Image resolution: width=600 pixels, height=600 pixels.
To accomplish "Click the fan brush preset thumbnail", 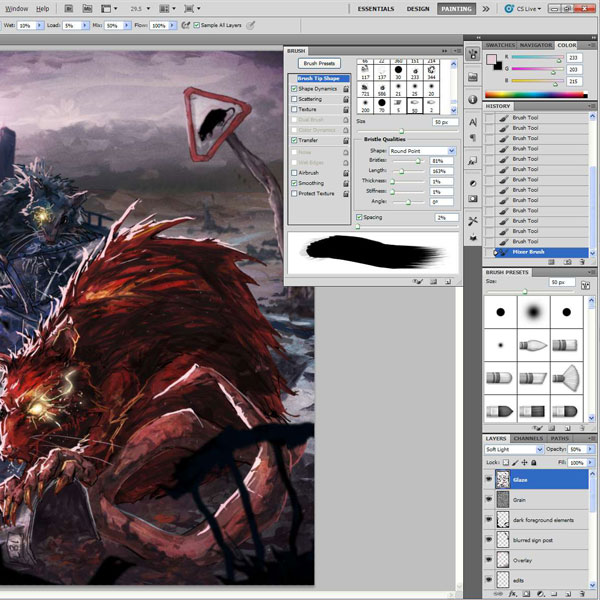I will point(566,376).
